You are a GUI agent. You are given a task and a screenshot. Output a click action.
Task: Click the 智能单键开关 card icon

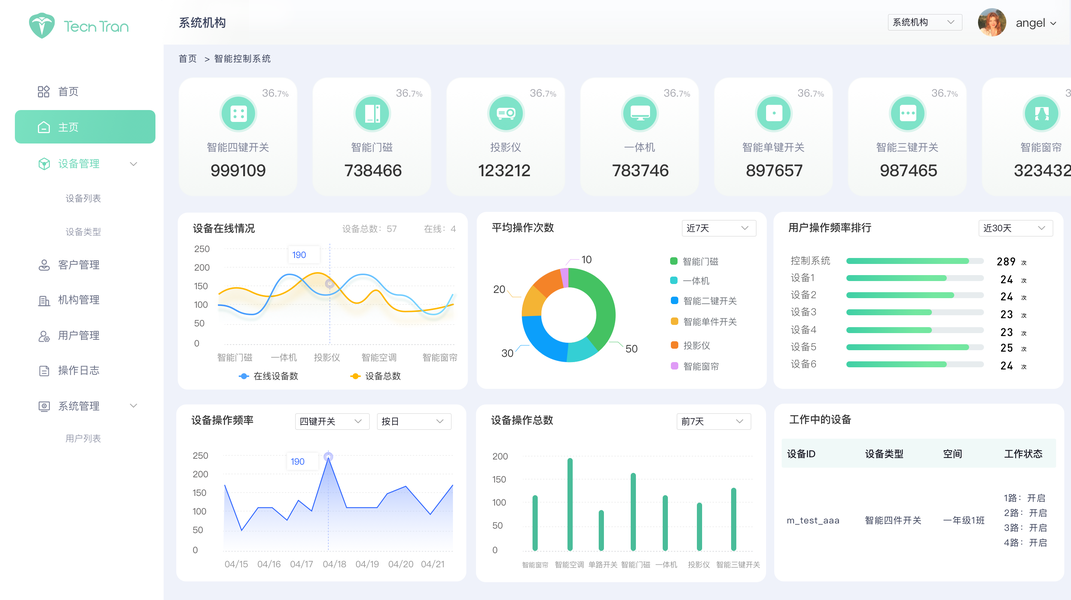pos(774,113)
